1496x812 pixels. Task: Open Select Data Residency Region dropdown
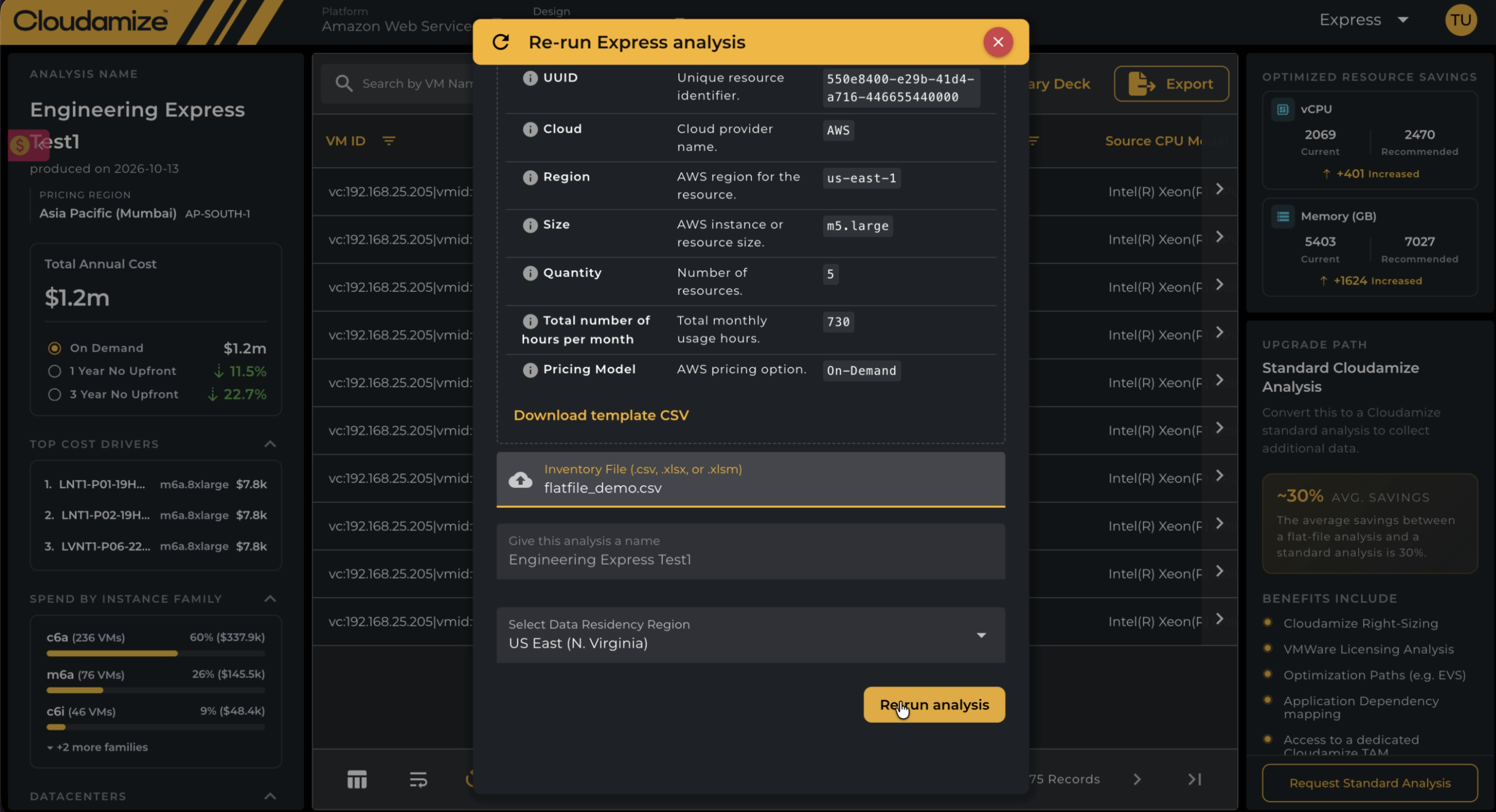(x=751, y=635)
